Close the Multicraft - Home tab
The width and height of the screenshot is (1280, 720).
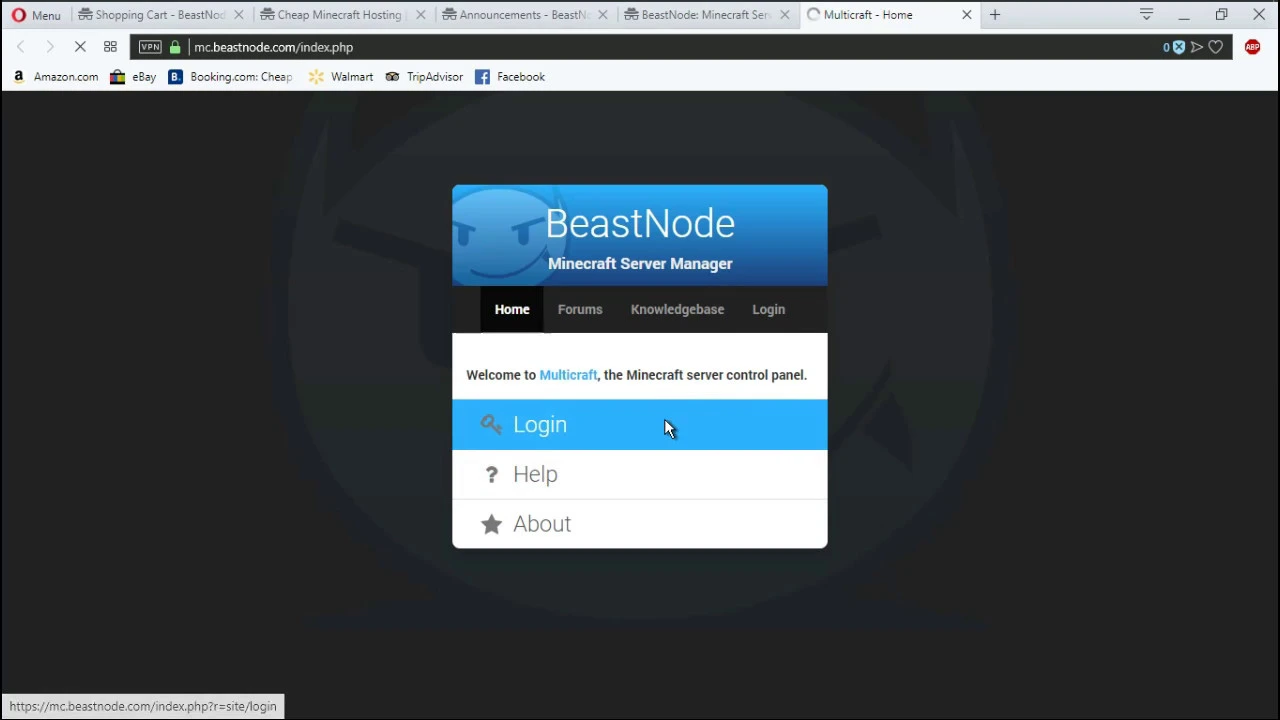point(967,15)
